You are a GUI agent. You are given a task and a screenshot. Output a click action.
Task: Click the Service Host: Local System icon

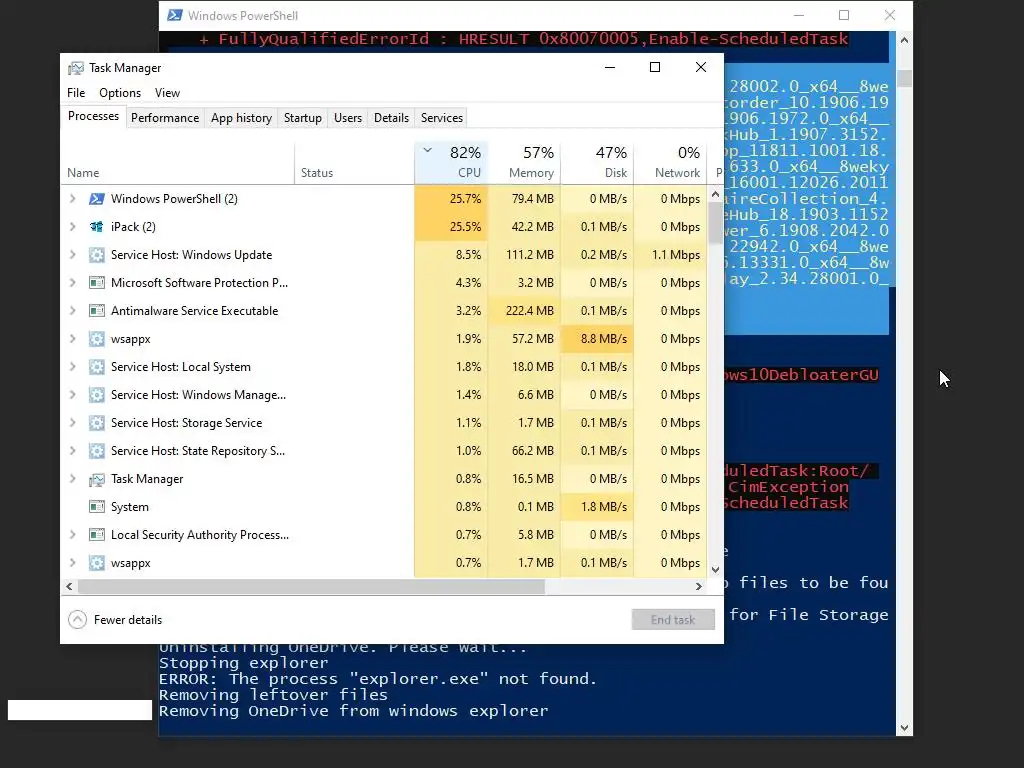pyautogui.click(x=97, y=367)
